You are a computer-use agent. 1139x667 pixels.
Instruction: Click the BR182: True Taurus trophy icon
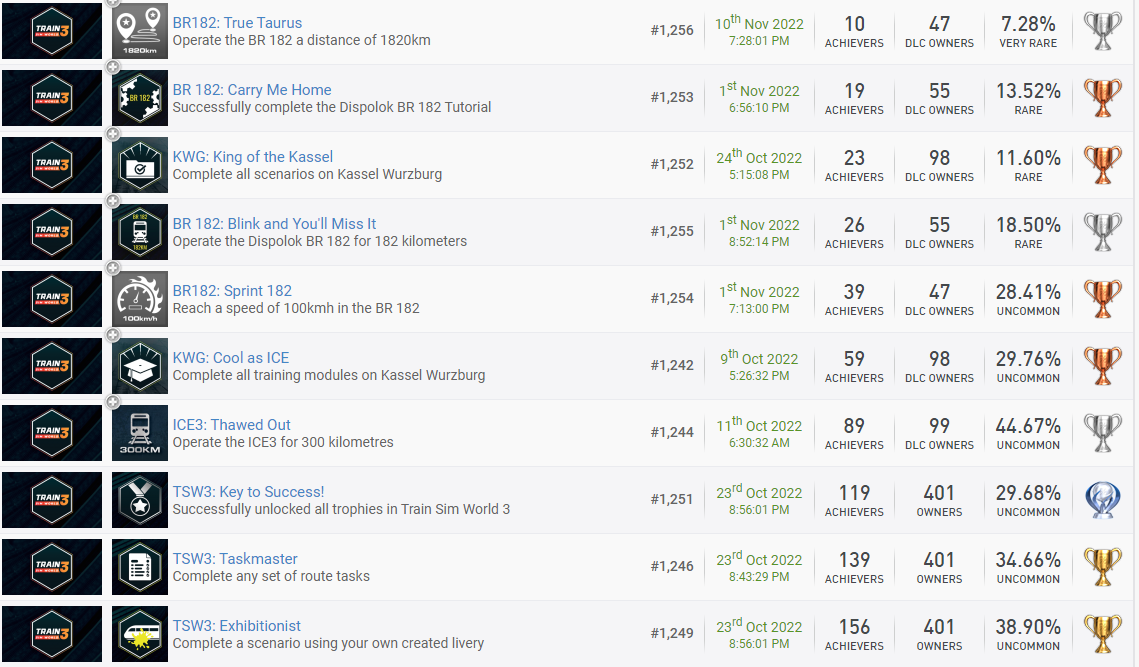coord(140,31)
